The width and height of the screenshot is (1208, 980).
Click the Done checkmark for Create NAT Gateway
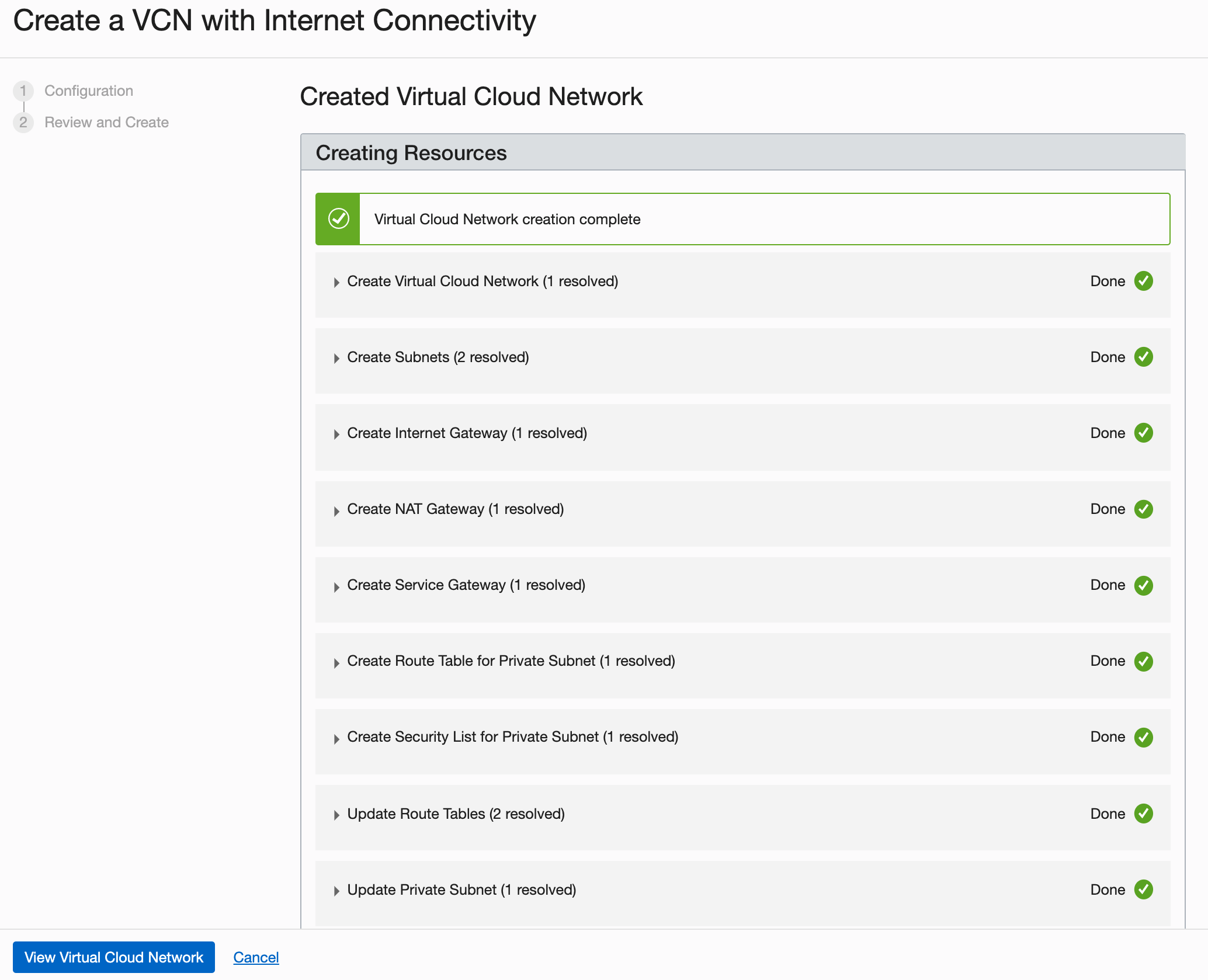tap(1143, 509)
